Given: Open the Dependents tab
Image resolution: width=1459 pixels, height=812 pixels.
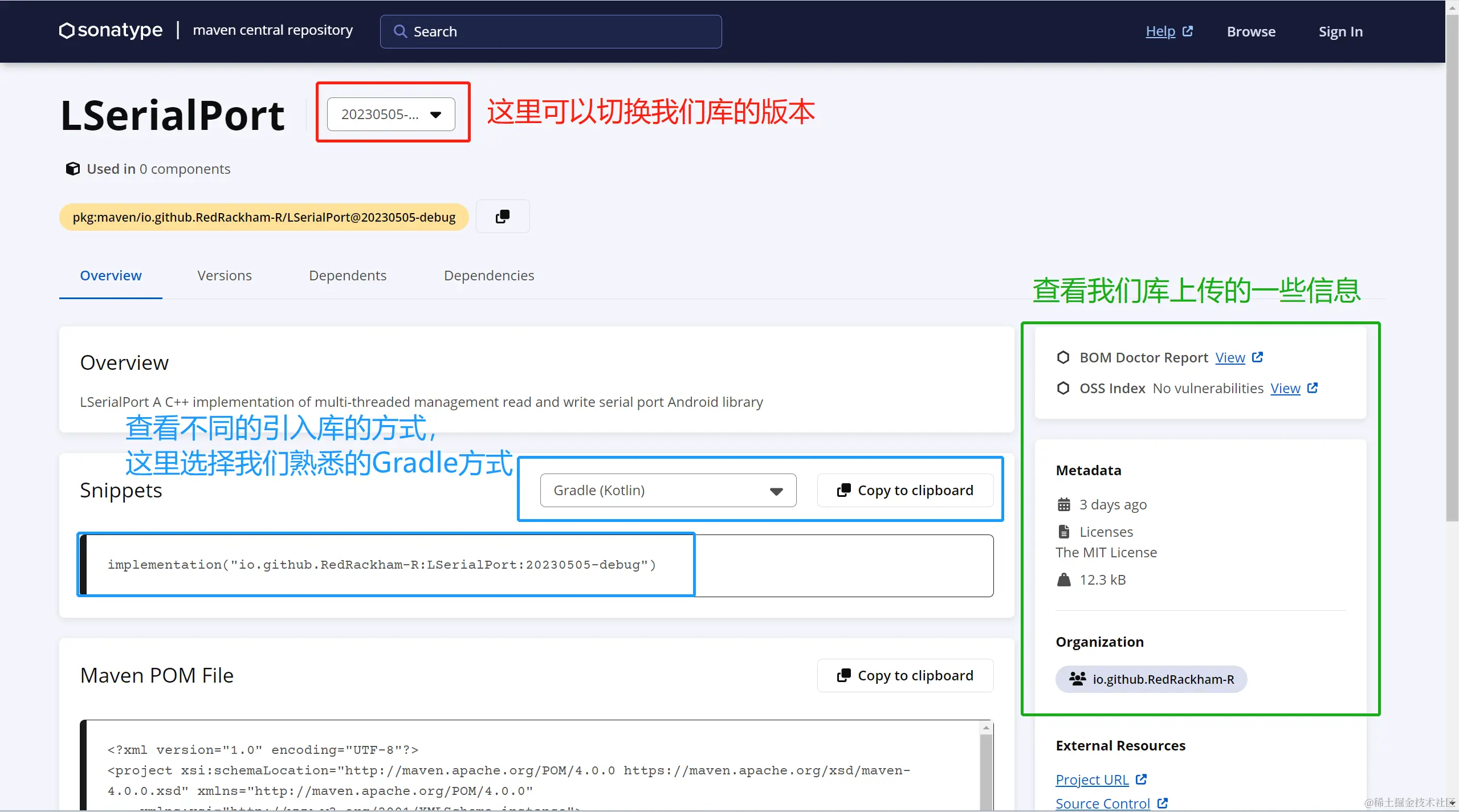Looking at the screenshot, I should (x=347, y=276).
